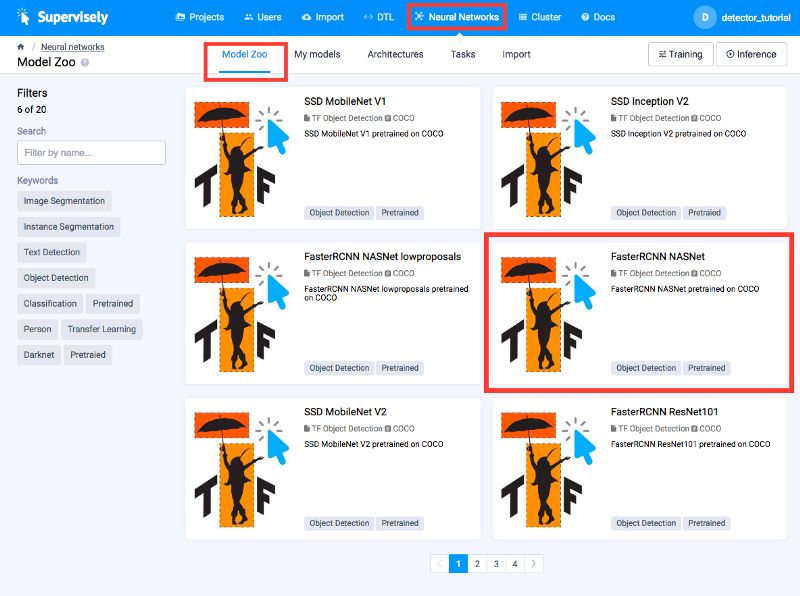Click the help icon next to Model Zoo title
Image resolution: width=800 pixels, height=596 pixels.
click(85, 62)
